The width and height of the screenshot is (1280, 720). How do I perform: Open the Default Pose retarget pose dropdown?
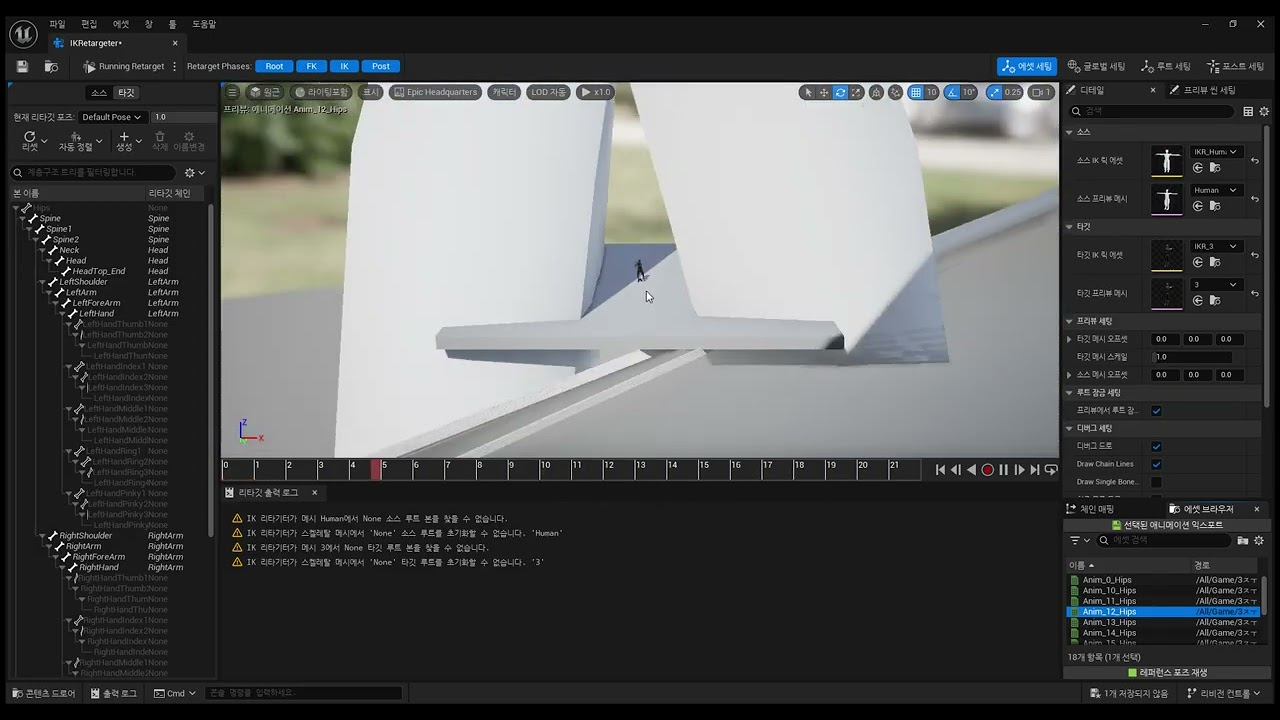pyautogui.click(x=111, y=117)
